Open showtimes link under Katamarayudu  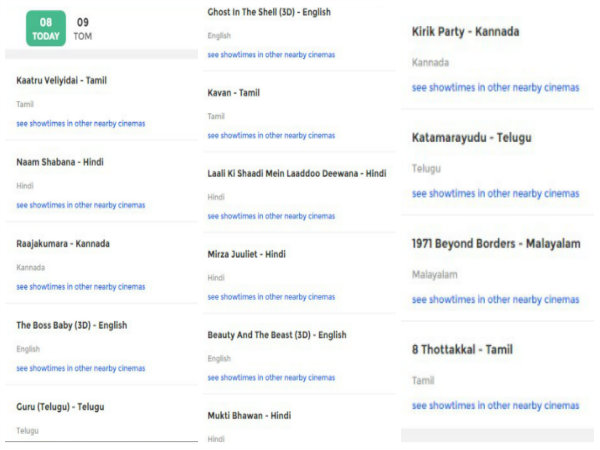(496, 194)
